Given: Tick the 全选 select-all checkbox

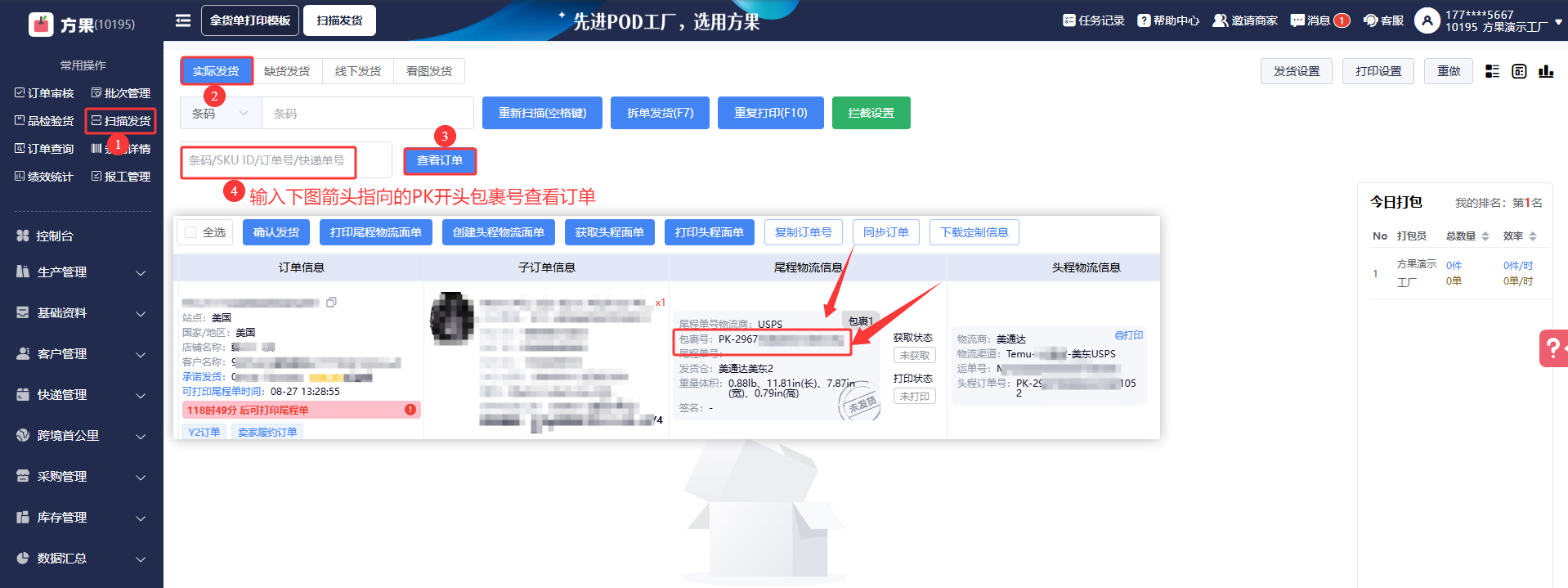Looking at the screenshot, I should coord(190,232).
